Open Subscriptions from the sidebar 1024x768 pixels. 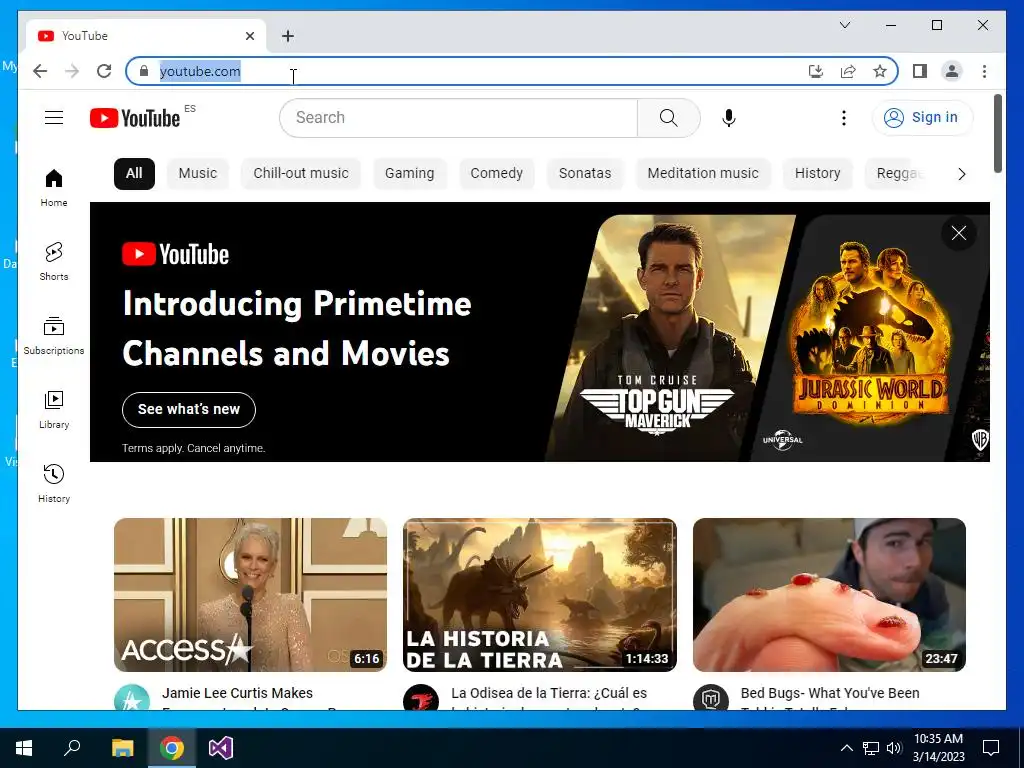(54, 336)
